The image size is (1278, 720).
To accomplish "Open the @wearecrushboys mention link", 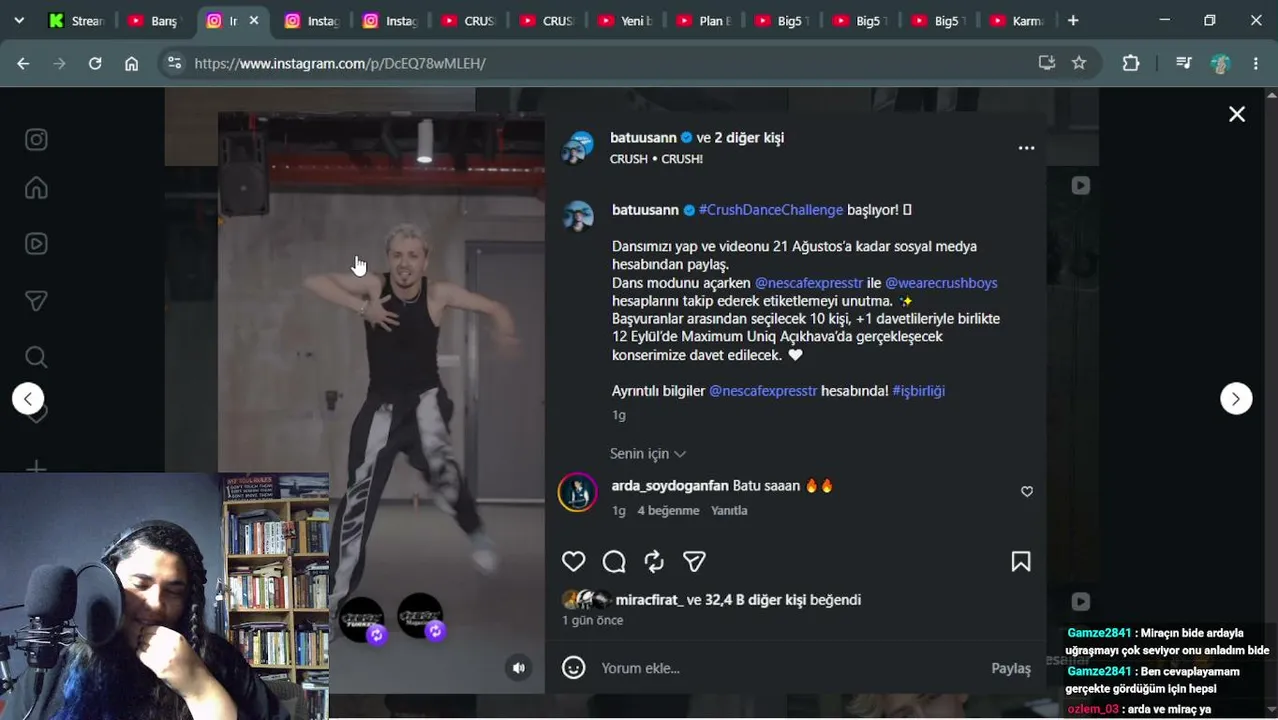I will pyautogui.click(x=941, y=283).
